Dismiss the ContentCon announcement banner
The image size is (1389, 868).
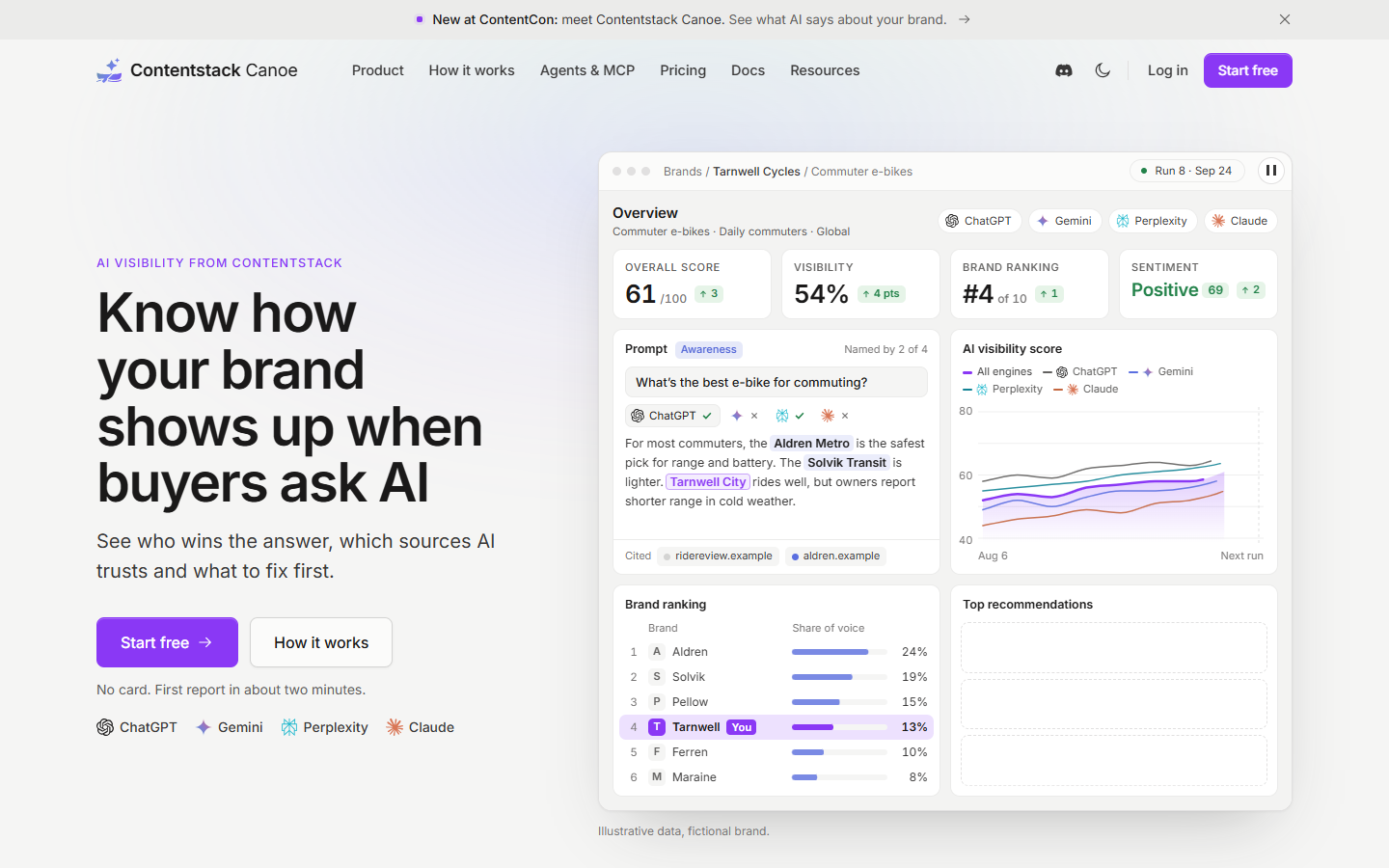[1285, 19]
